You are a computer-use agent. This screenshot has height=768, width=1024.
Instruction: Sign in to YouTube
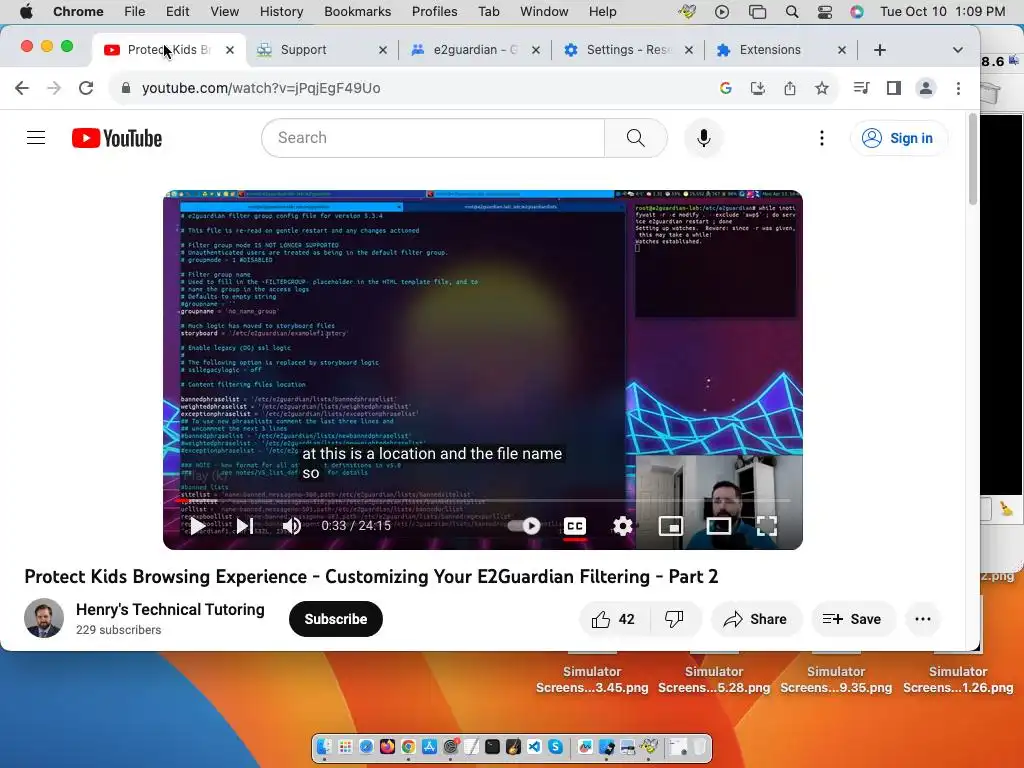tap(898, 138)
